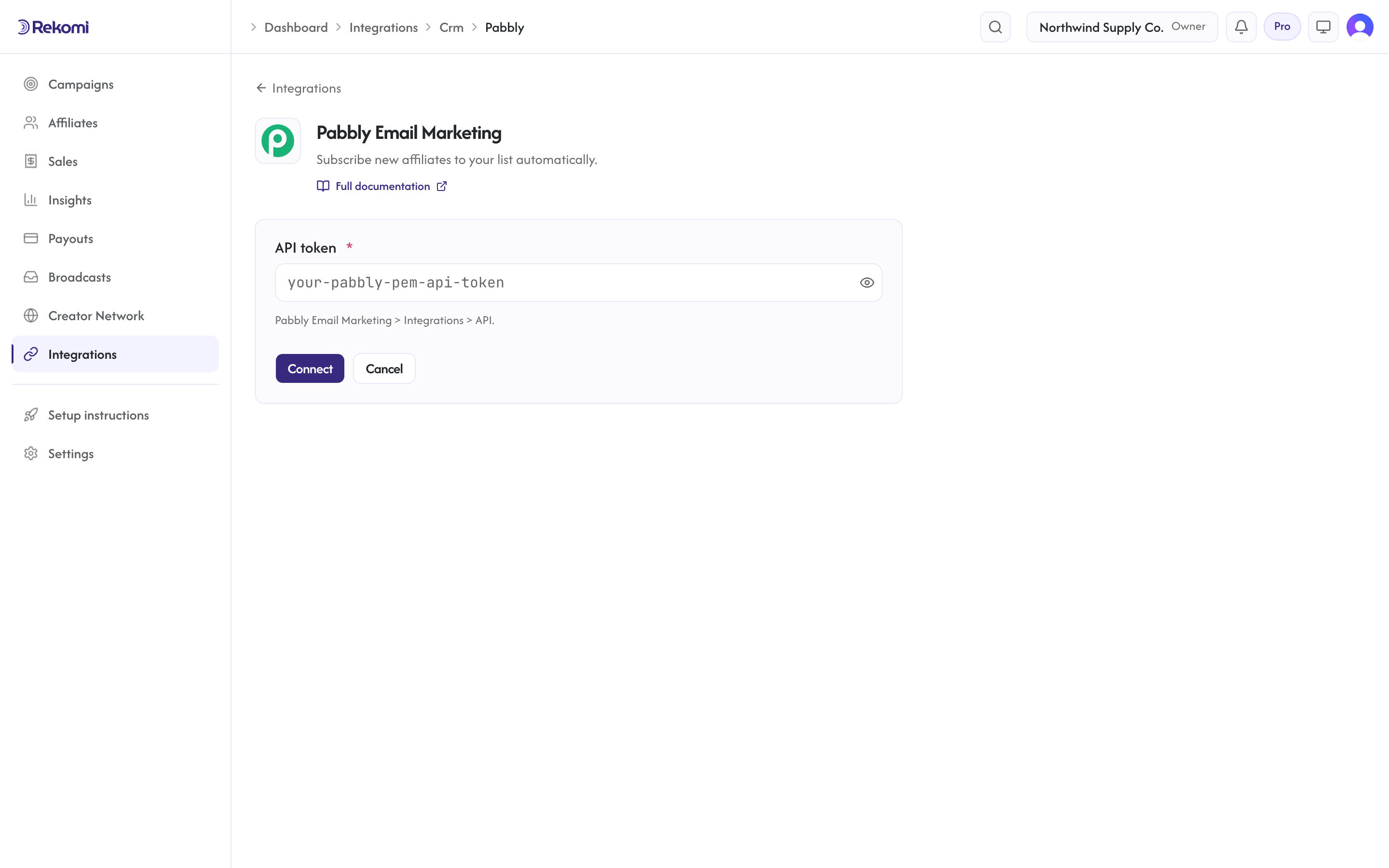The width and height of the screenshot is (1389, 868).
Task: Click the Settings gear icon
Action: [31, 453]
